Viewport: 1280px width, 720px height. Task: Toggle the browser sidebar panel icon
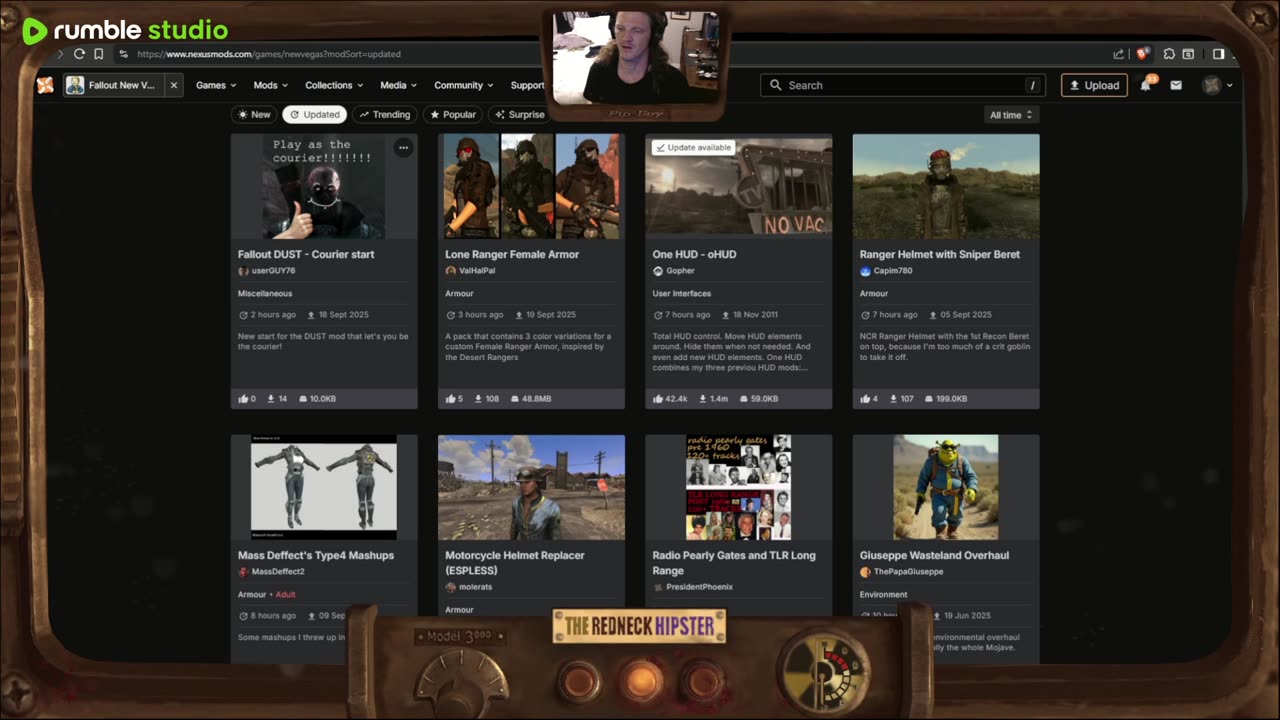click(1218, 54)
